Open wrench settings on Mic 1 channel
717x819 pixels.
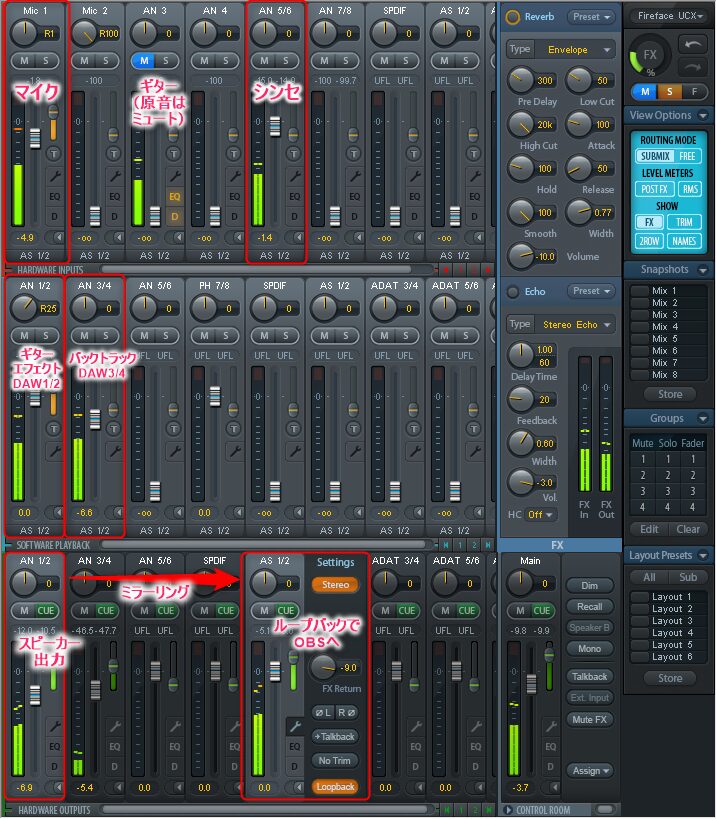click(54, 176)
